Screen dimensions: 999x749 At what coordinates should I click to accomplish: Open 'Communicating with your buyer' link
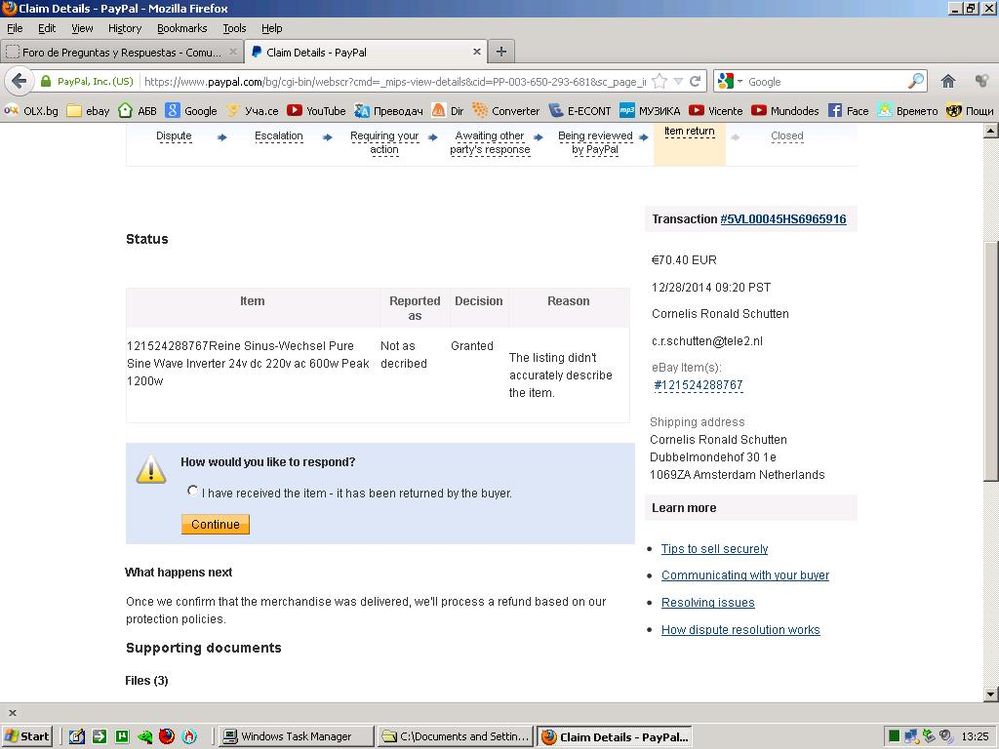[x=745, y=575]
